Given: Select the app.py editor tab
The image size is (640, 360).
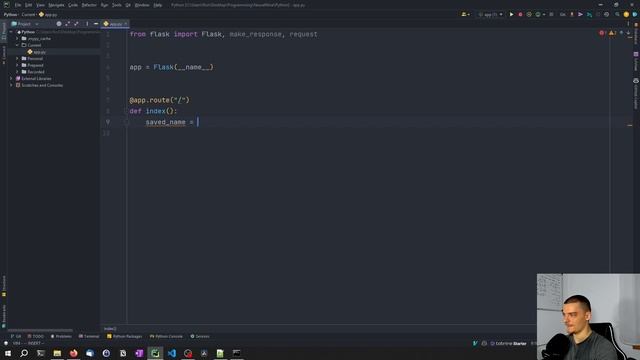Looking at the screenshot, I should point(116,24).
